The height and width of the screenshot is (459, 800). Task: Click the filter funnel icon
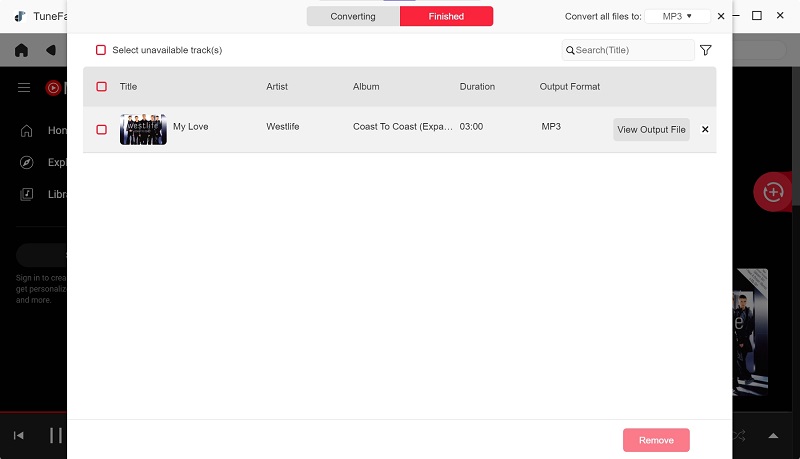705,50
